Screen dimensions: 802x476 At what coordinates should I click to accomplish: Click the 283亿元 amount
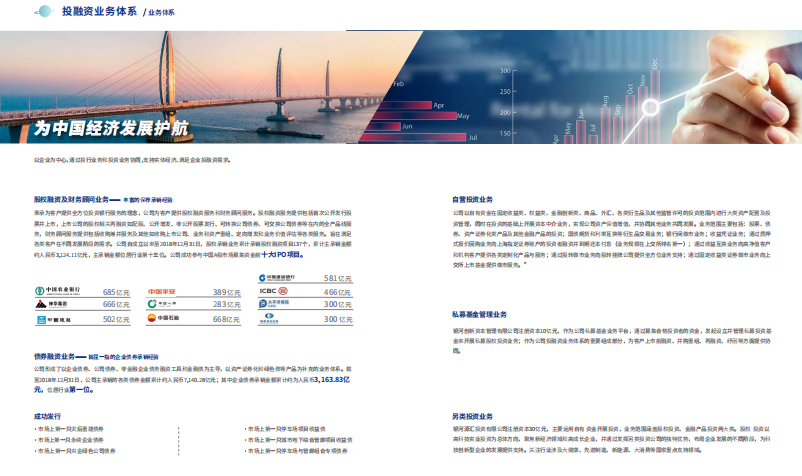tap(227, 304)
